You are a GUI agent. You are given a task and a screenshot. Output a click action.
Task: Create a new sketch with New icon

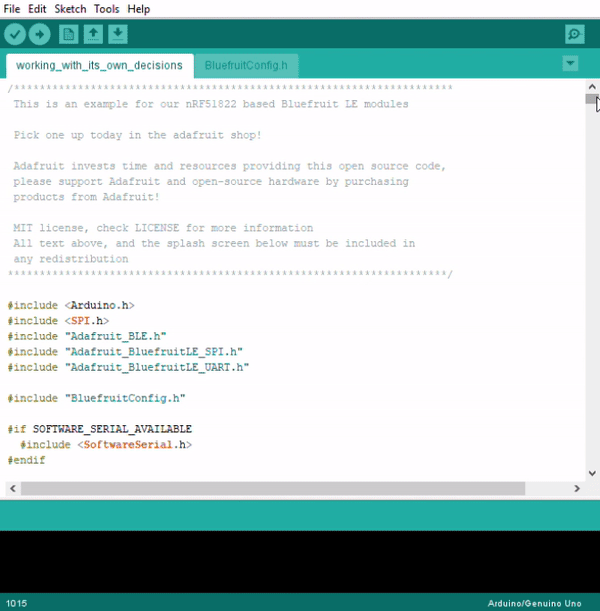68,35
